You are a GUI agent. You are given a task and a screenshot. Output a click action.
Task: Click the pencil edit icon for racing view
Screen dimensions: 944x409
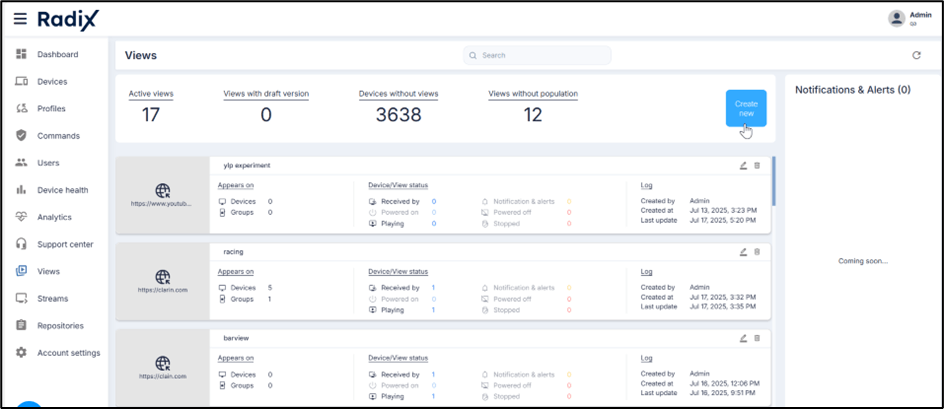click(743, 252)
